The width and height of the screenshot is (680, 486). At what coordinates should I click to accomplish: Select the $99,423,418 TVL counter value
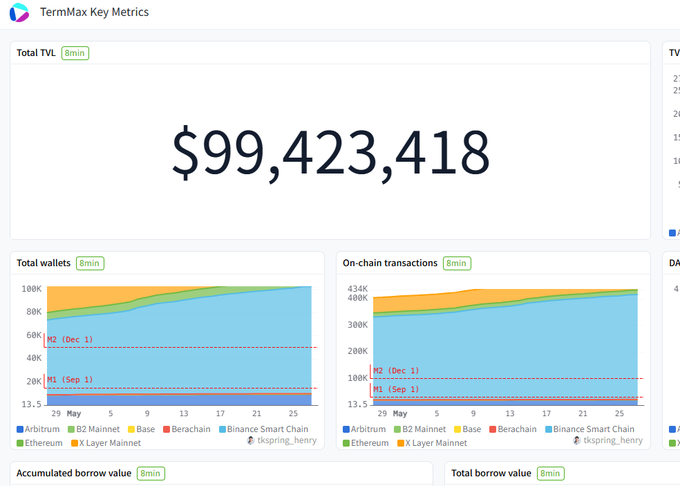coord(330,153)
